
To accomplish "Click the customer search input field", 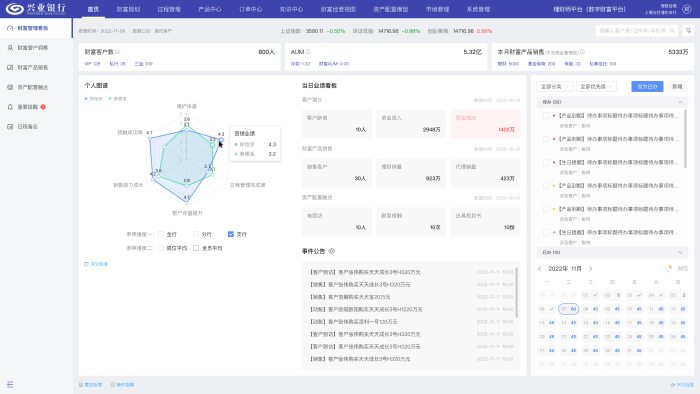I will pyautogui.click(x=637, y=31).
